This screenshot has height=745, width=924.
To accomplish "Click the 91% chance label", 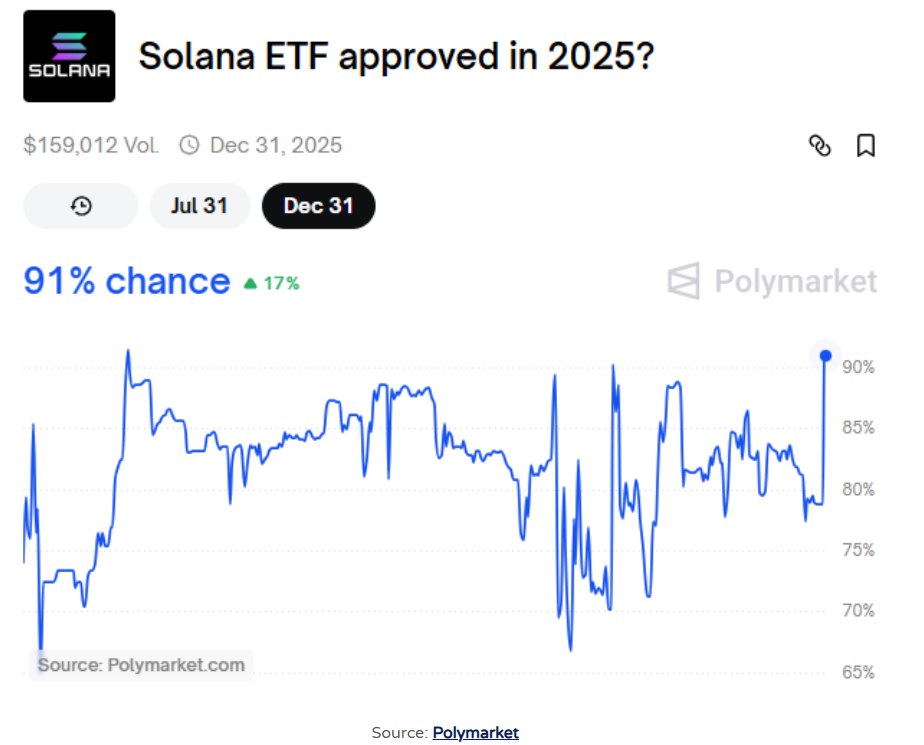I will click(x=127, y=281).
